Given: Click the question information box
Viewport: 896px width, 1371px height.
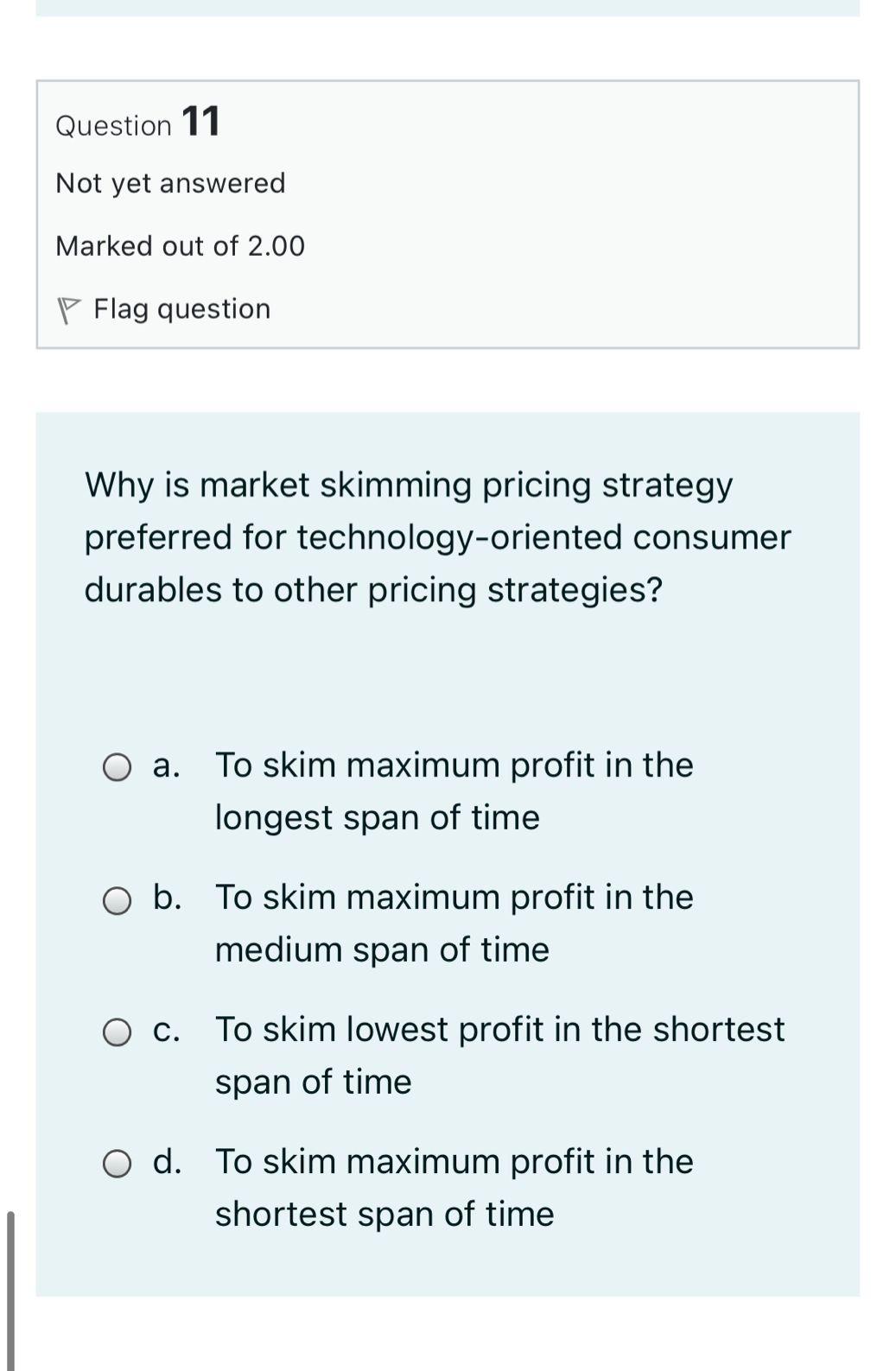Looking at the screenshot, I should [448, 214].
